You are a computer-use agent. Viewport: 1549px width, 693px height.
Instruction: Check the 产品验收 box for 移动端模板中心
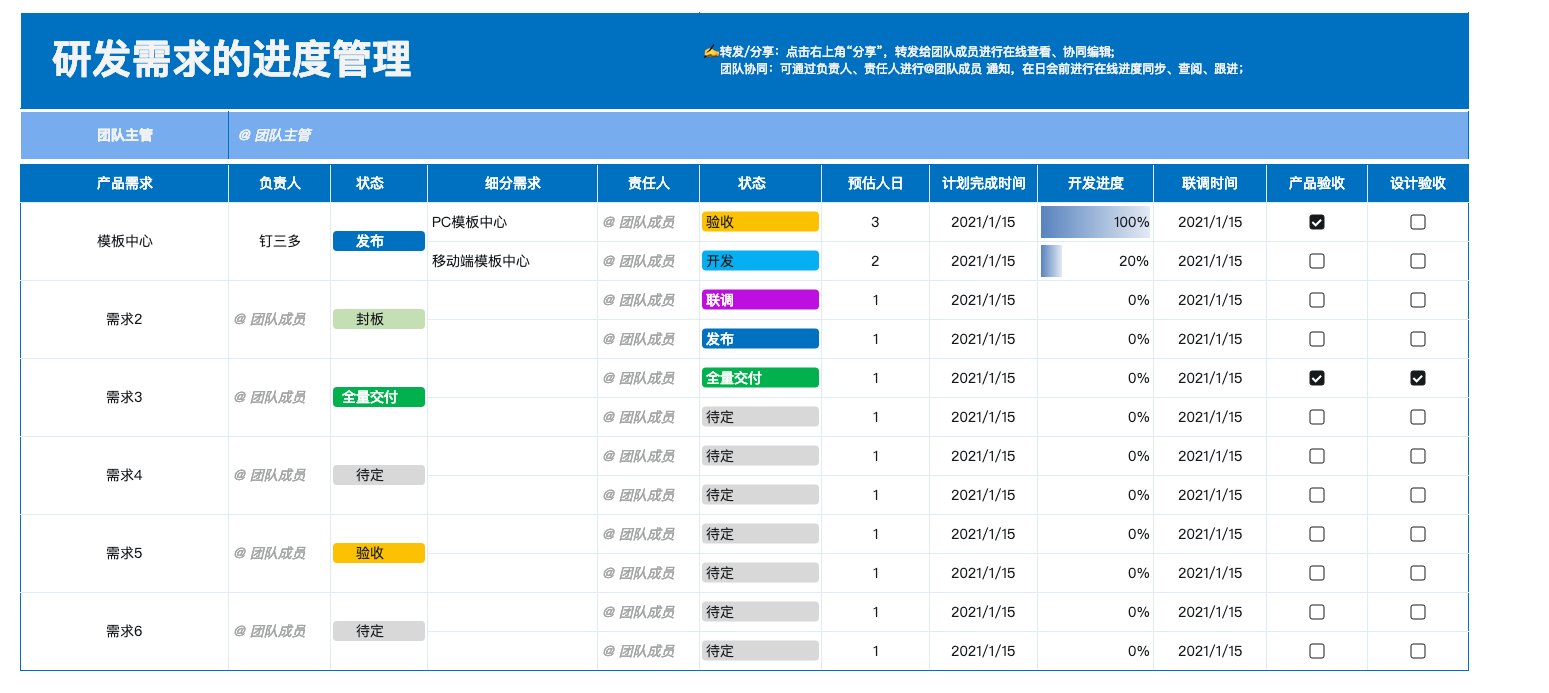click(1316, 261)
